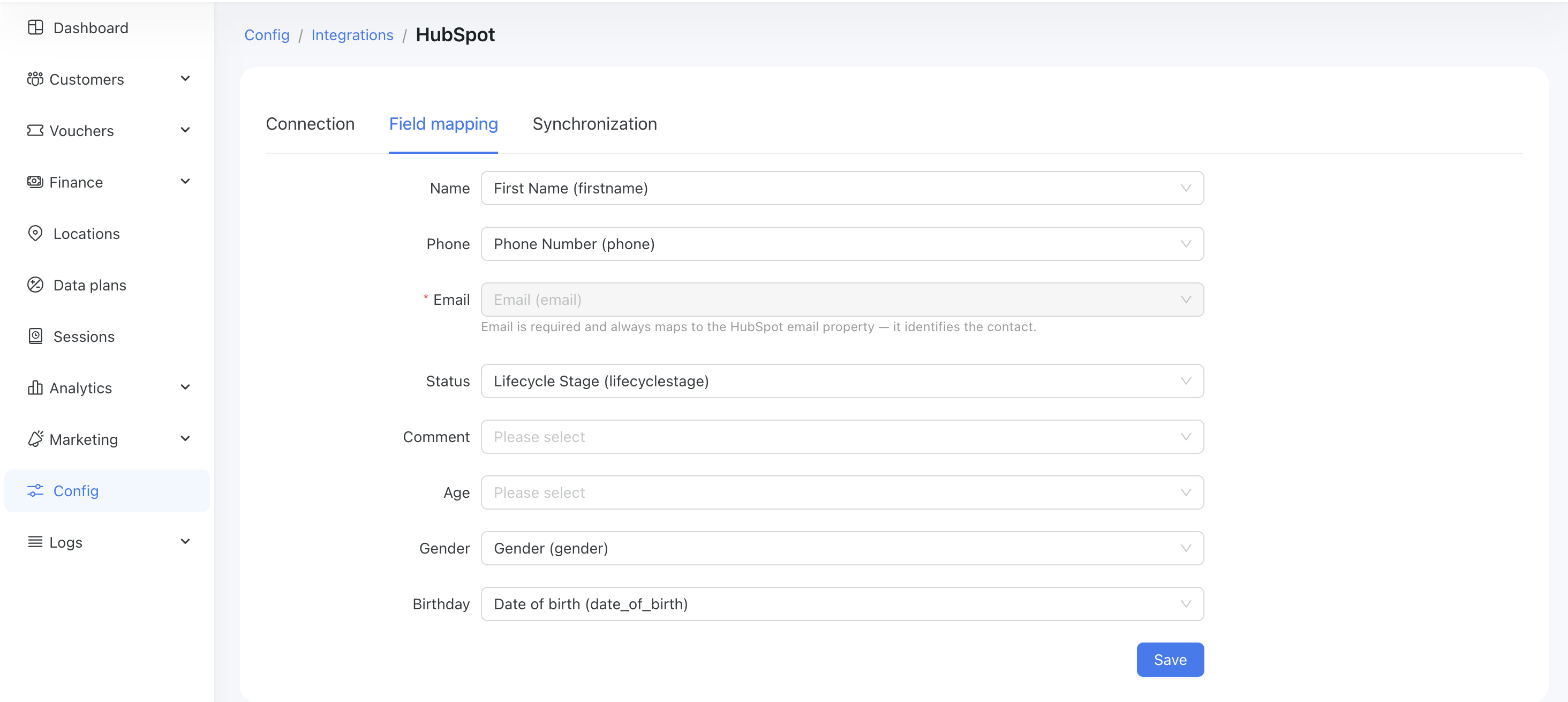Save the field mapping
Image resolution: width=1568 pixels, height=702 pixels.
coord(1170,659)
